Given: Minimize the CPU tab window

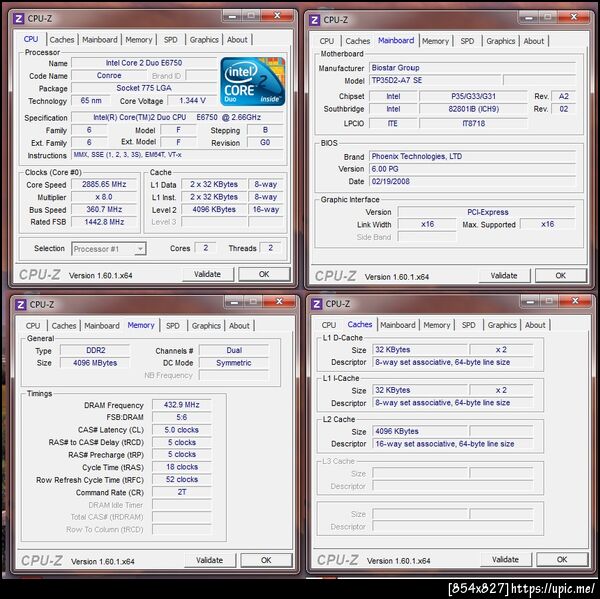Looking at the screenshot, I should (232, 16).
